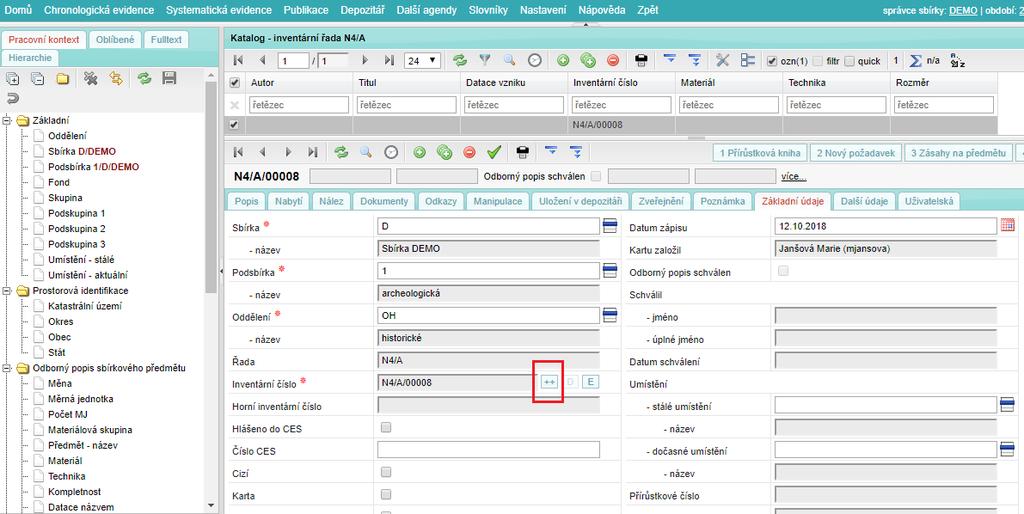Image resolution: width=1024 pixels, height=514 pixels.
Task: Save working context with floppy disk icon
Action: point(169,79)
